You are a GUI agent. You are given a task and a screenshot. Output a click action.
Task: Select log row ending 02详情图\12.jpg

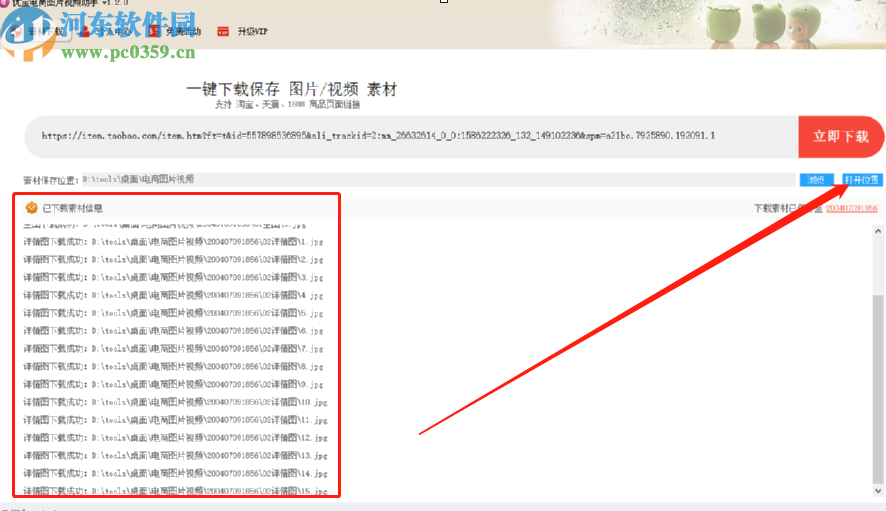[x=175, y=438]
